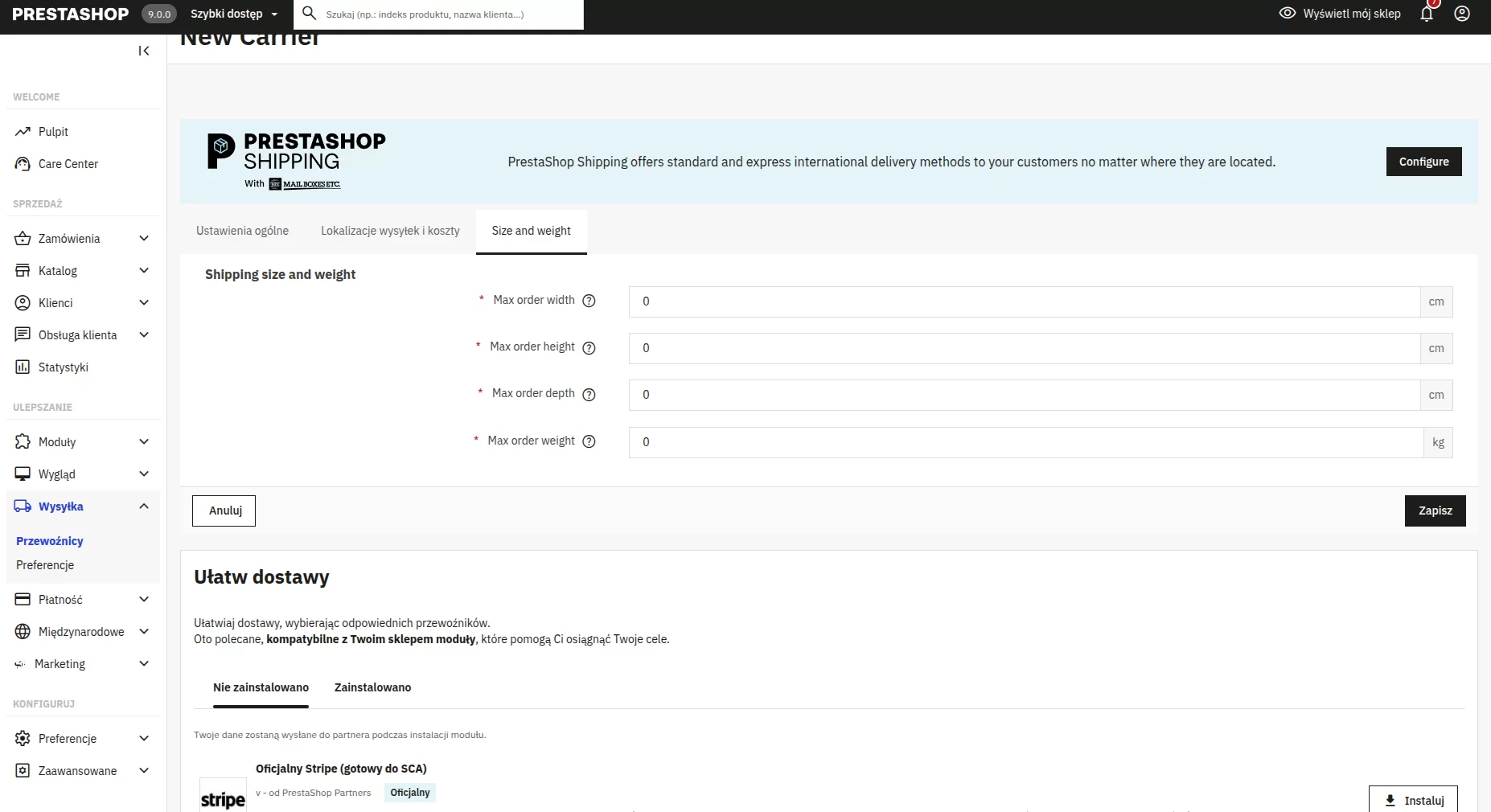Click the Configure PrestaShop Shipping button
The image size is (1491, 812).
1423,162
